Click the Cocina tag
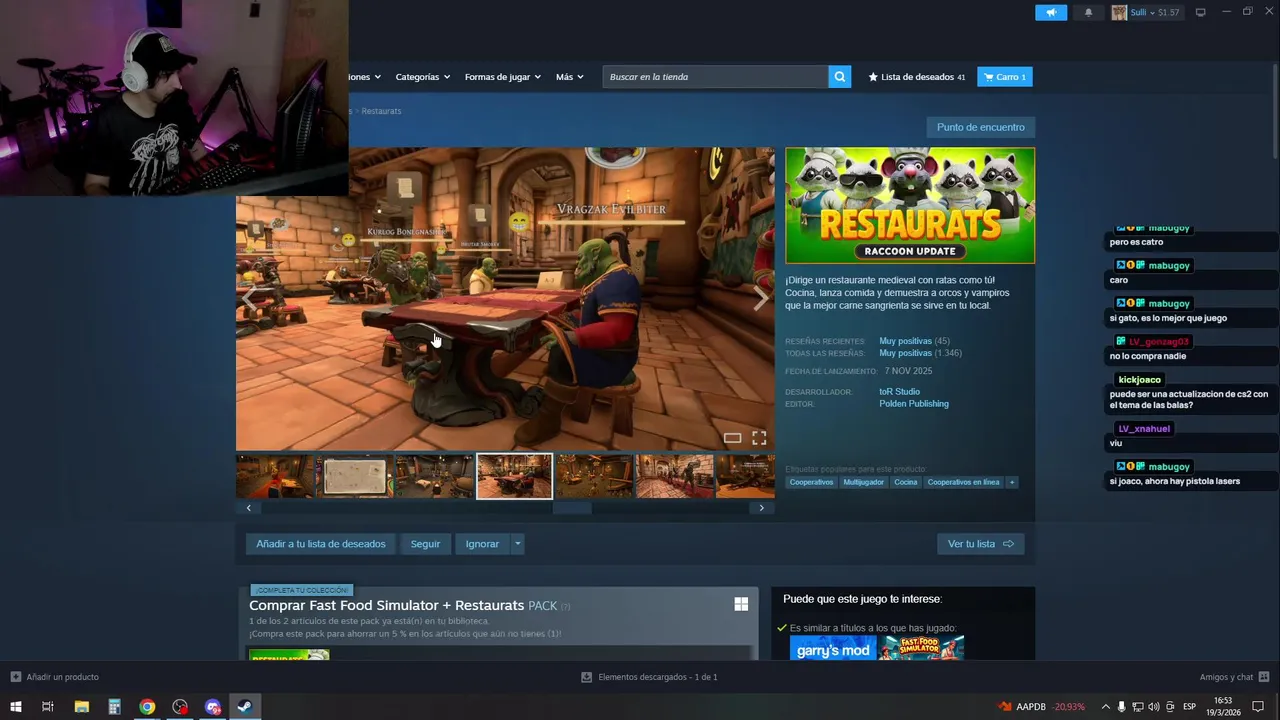Image resolution: width=1280 pixels, height=720 pixels. click(906, 482)
